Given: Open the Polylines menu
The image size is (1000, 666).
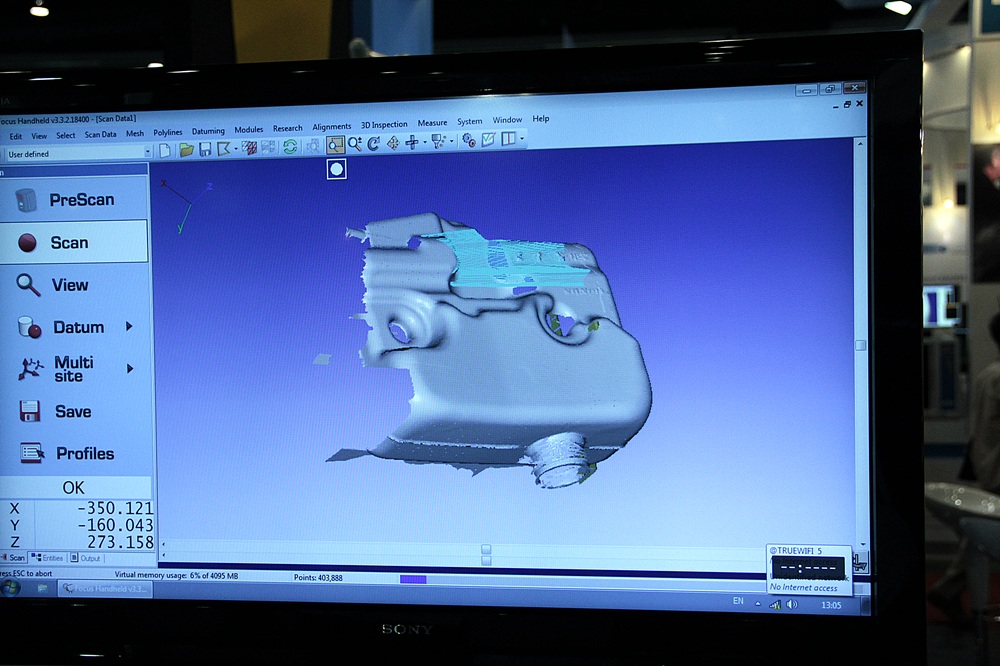Looking at the screenshot, I should (x=168, y=132).
